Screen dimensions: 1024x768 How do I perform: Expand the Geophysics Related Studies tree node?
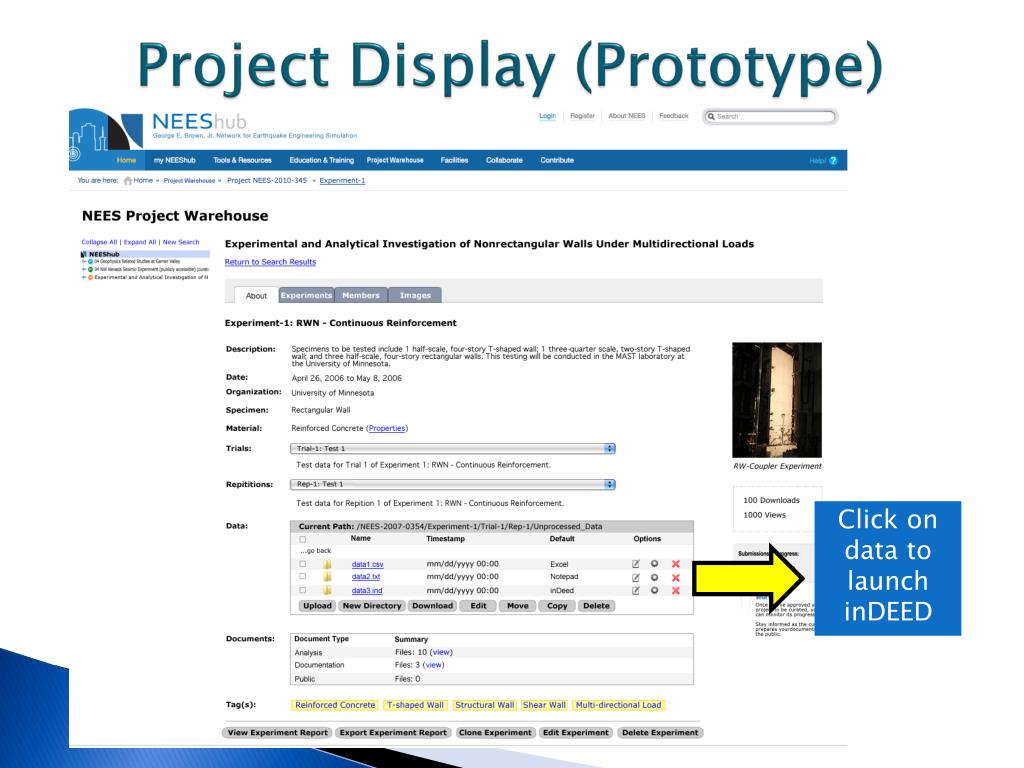point(84,261)
